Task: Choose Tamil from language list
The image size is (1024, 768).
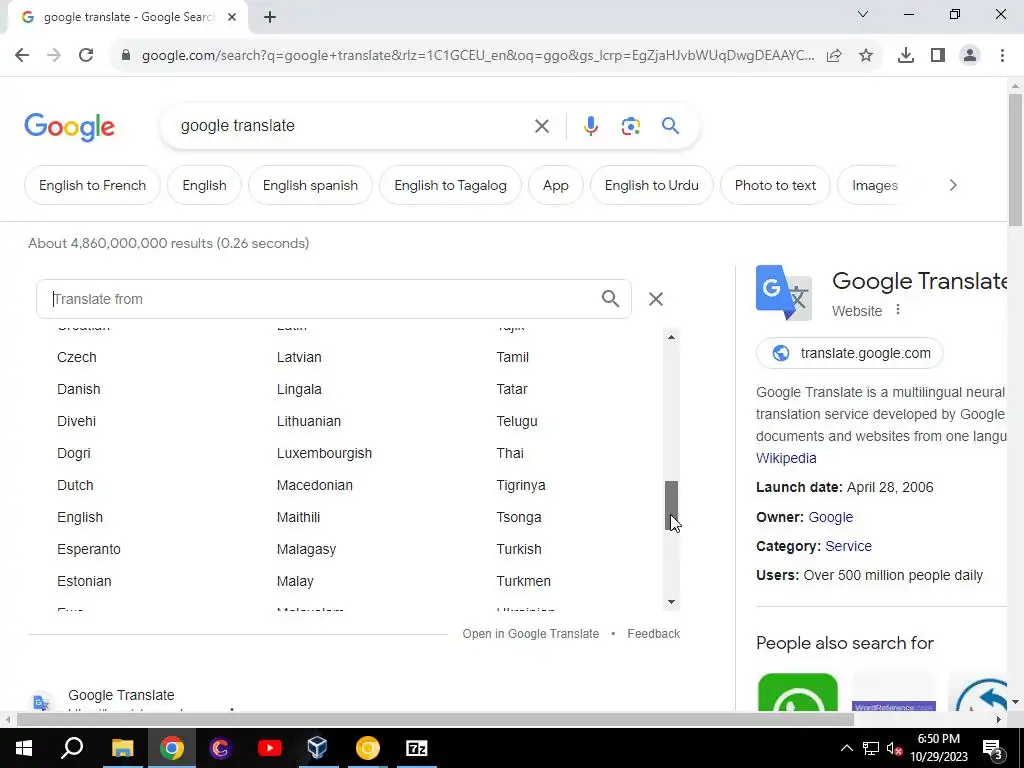Action: 512,357
